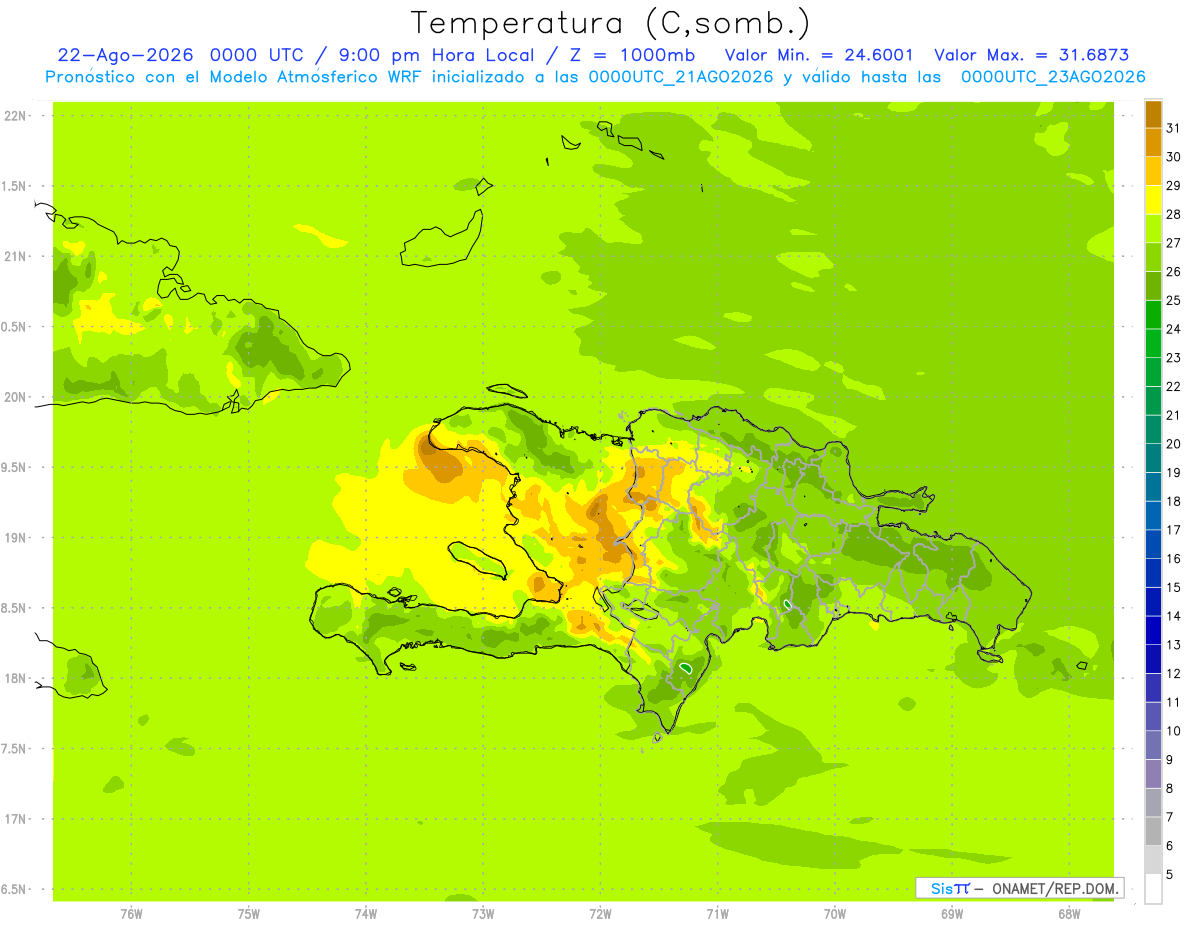Click the legend value "31"

(x=1174, y=128)
